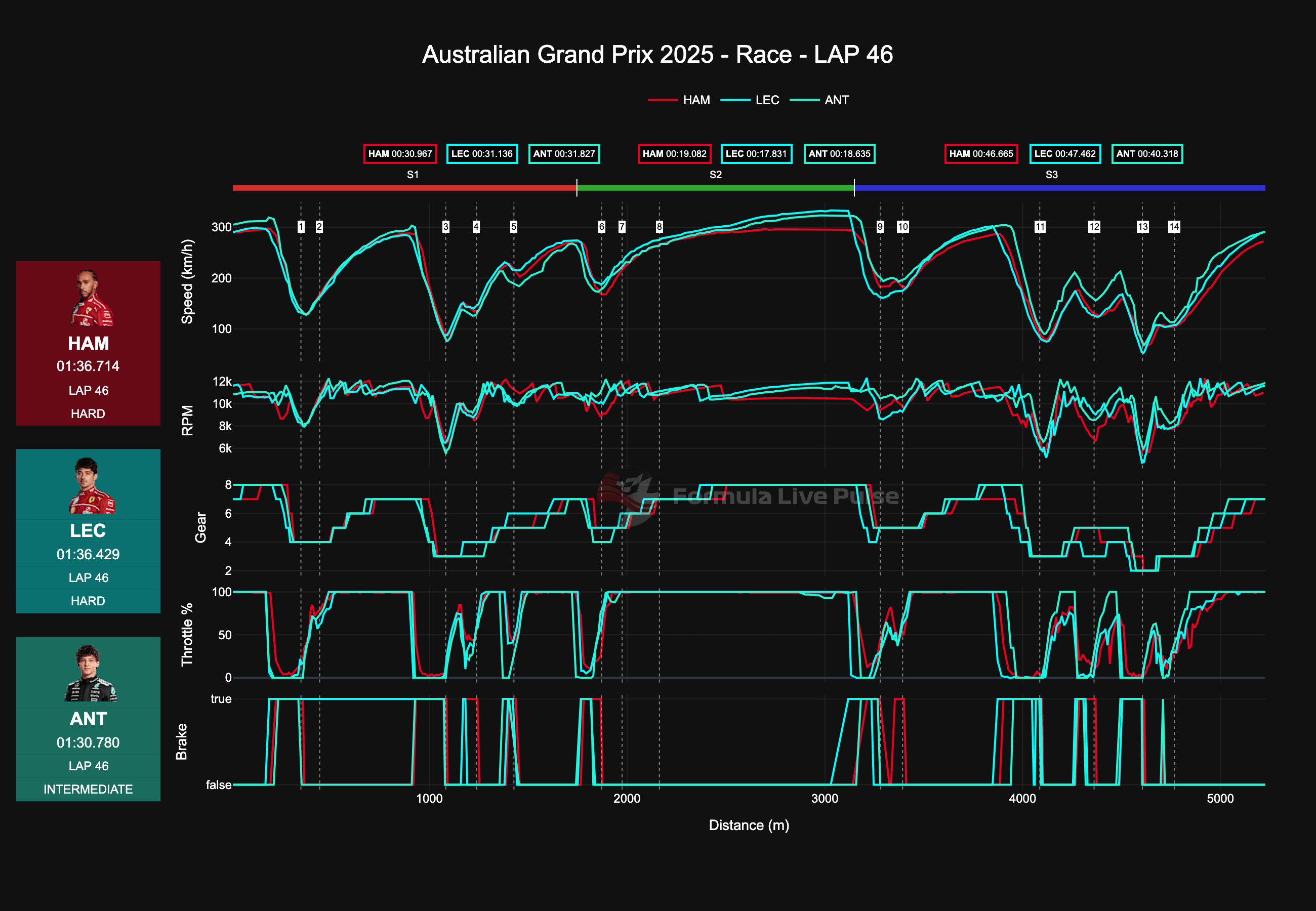Click the LEC driver name on teal card

coord(88,531)
